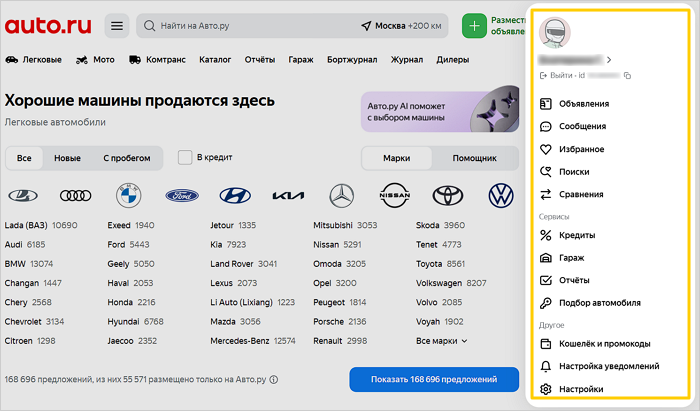
Task: Open Дилеры in top navigation
Action: click(x=453, y=60)
